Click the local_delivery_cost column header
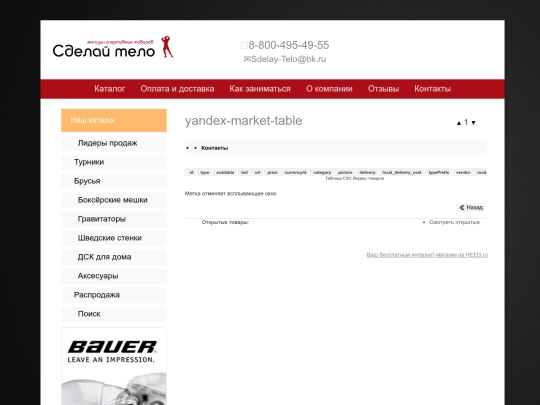540x405 pixels. tap(402, 172)
